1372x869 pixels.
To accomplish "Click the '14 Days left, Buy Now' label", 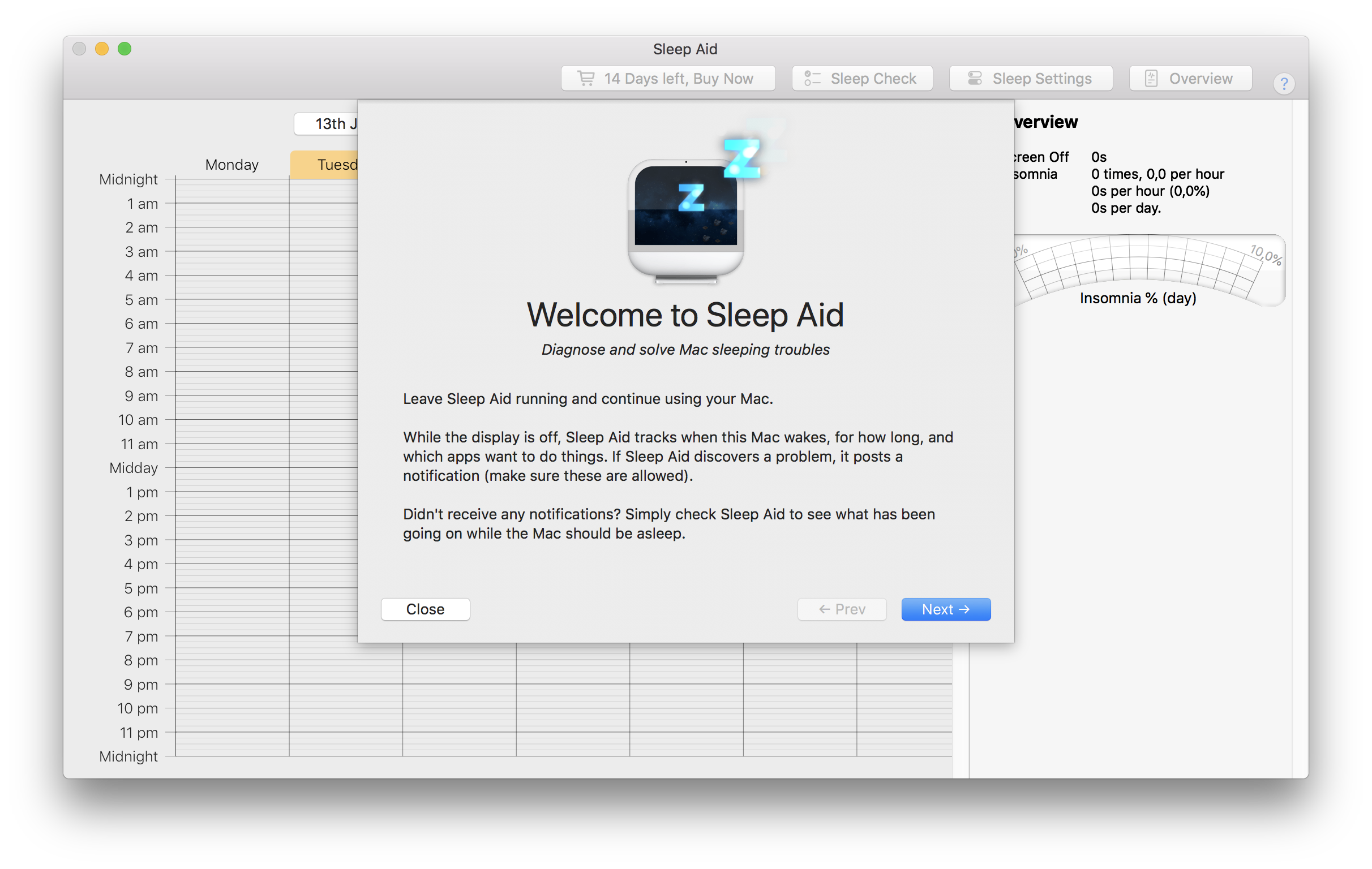I will click(678, 78).
